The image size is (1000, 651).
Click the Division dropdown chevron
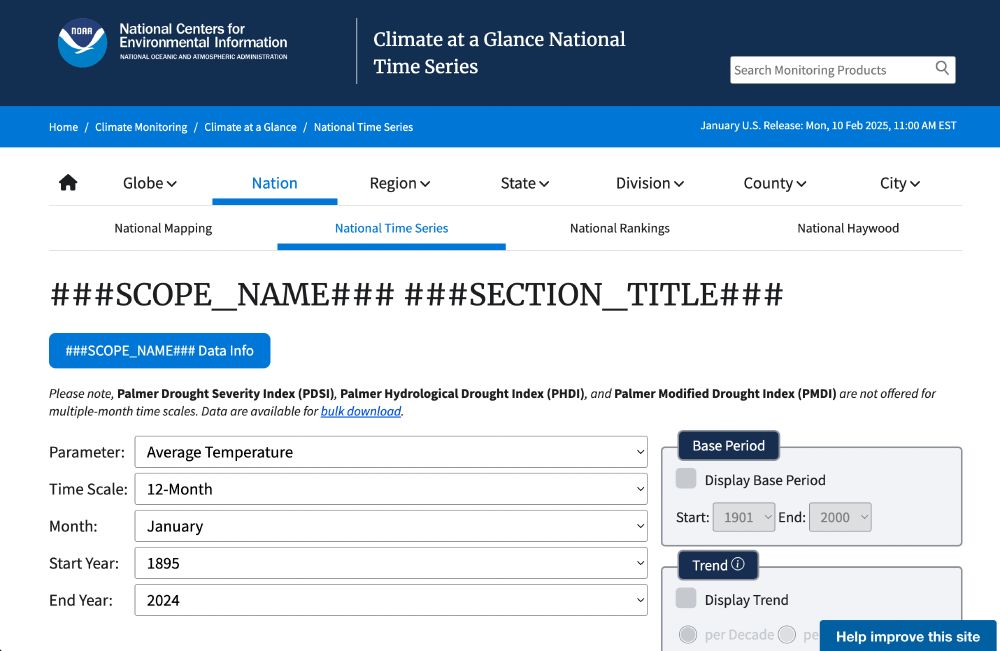coord(681,184)
